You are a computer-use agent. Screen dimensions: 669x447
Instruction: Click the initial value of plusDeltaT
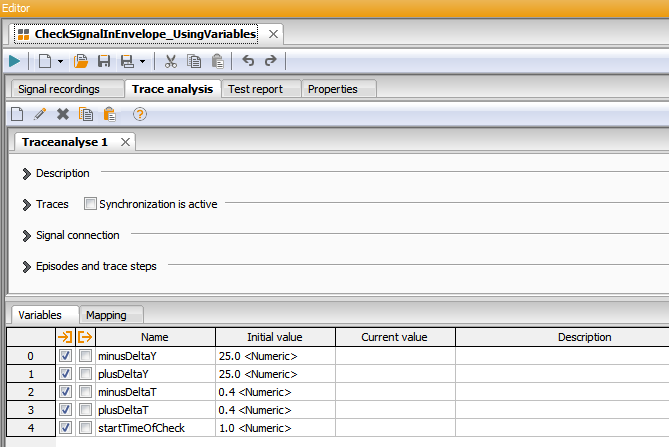coord(275,410)
